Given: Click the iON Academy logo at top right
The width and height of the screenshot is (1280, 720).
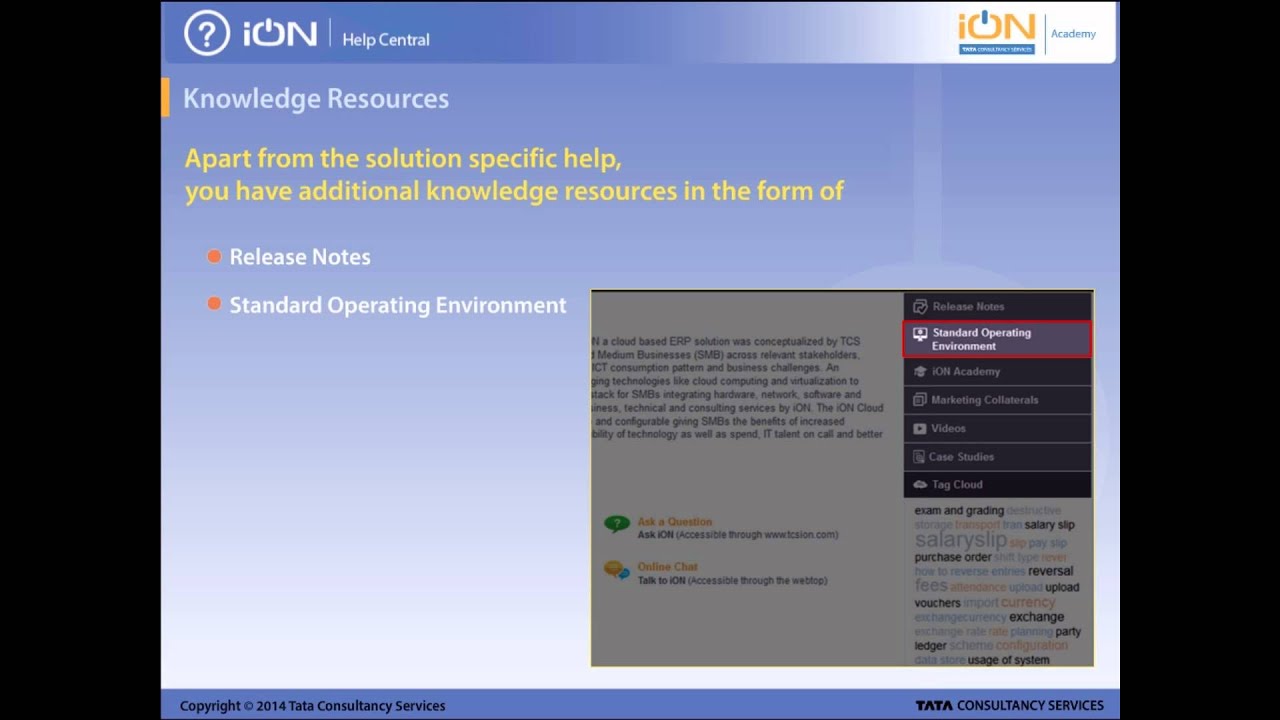Looking at the screenshot, I should click(x=1027, y=32).
